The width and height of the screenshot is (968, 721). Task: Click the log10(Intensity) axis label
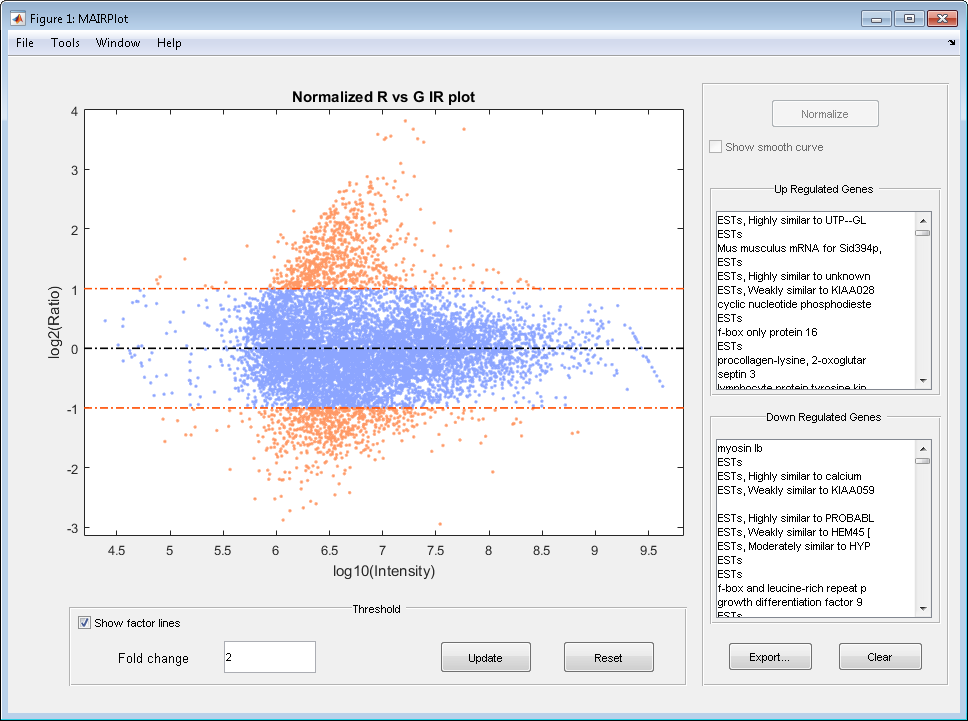(x=384, y=571)
